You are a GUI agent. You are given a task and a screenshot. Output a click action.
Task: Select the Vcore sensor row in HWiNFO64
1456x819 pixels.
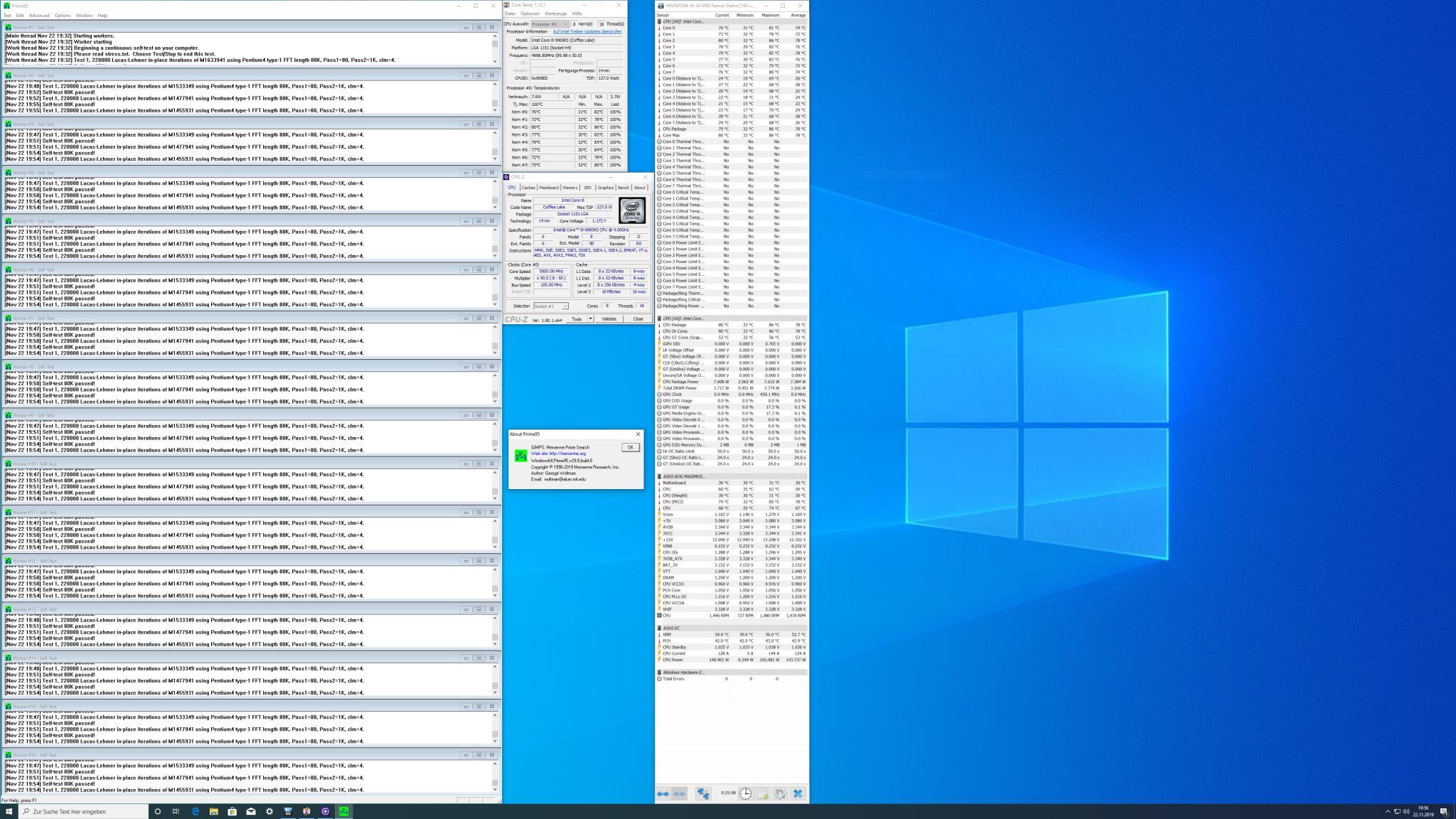coord(732,515)
